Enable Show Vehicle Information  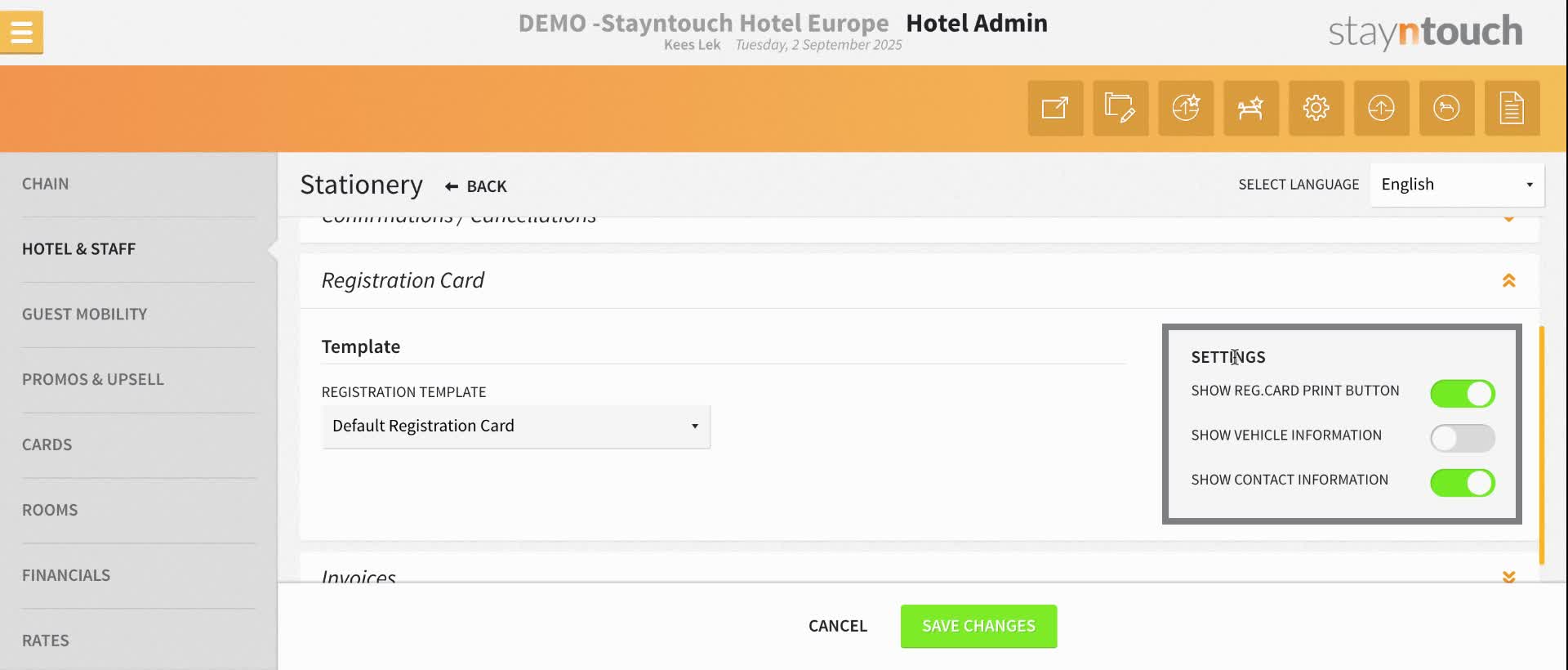tap(1463, 438)
